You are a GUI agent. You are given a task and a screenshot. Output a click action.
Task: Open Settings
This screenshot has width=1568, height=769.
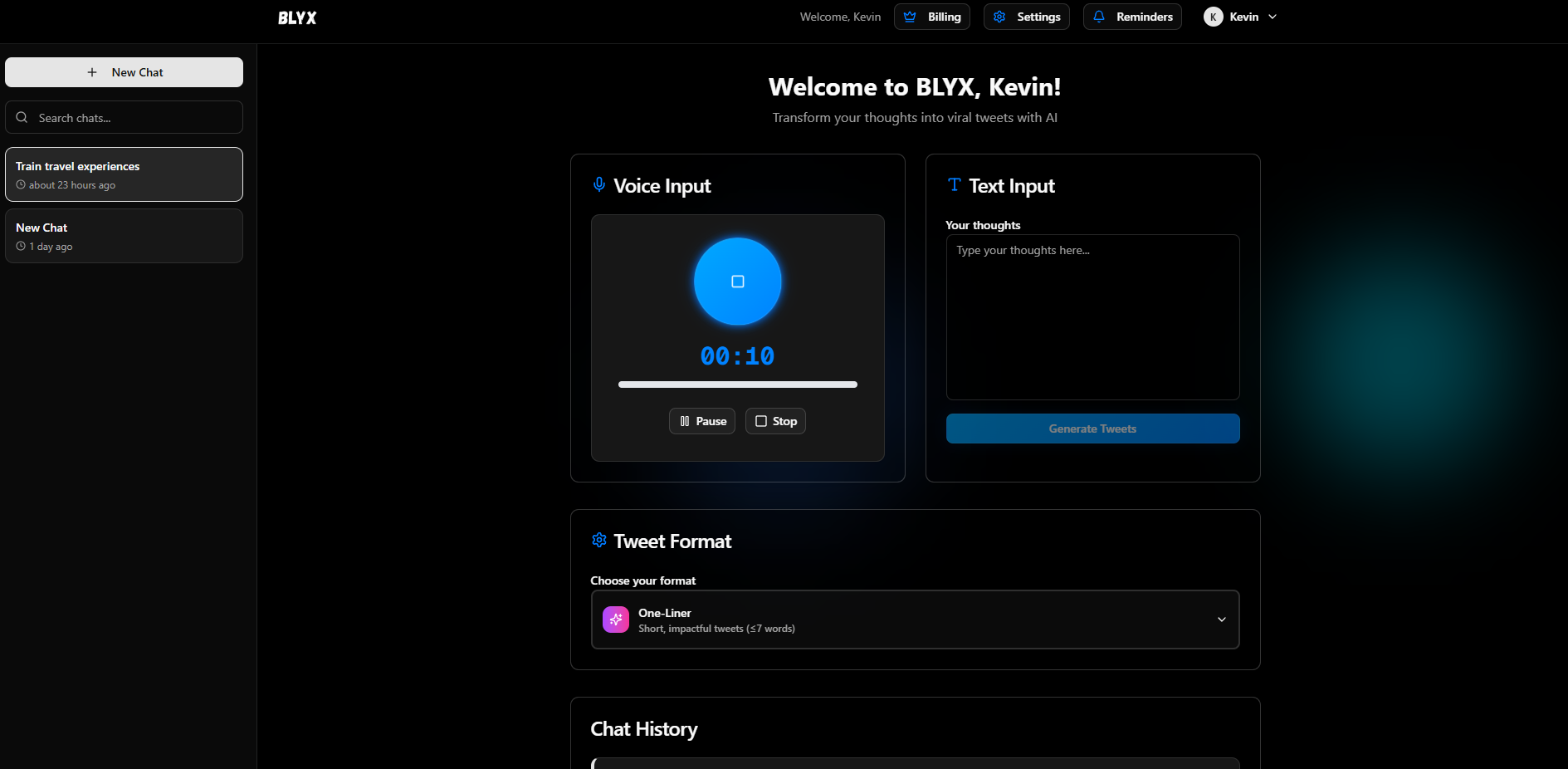click(1027, 17)
